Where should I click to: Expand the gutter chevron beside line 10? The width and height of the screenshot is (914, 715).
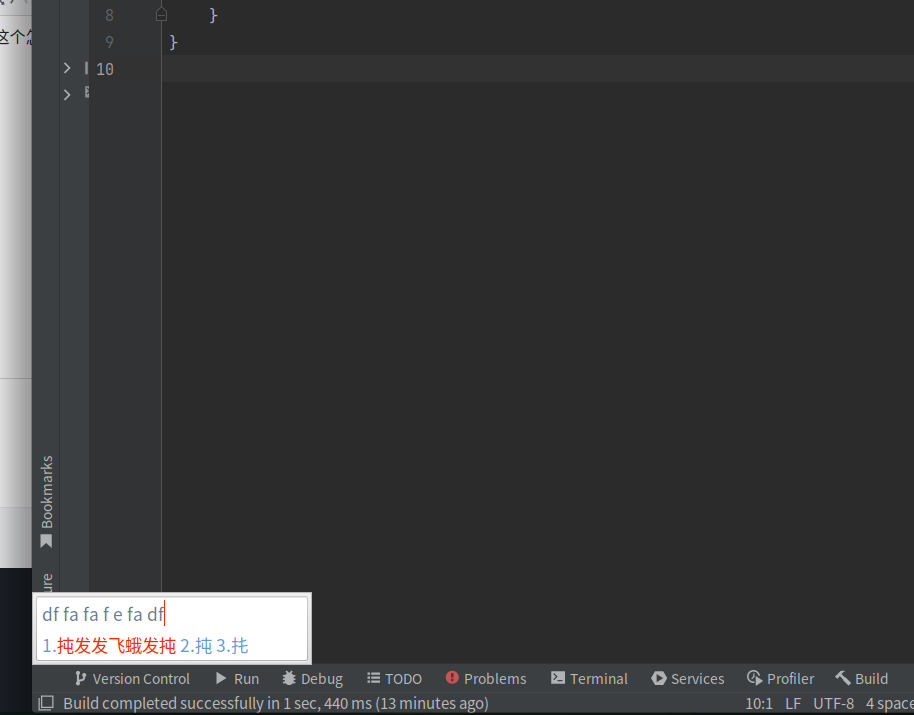(x=67, y=68)
